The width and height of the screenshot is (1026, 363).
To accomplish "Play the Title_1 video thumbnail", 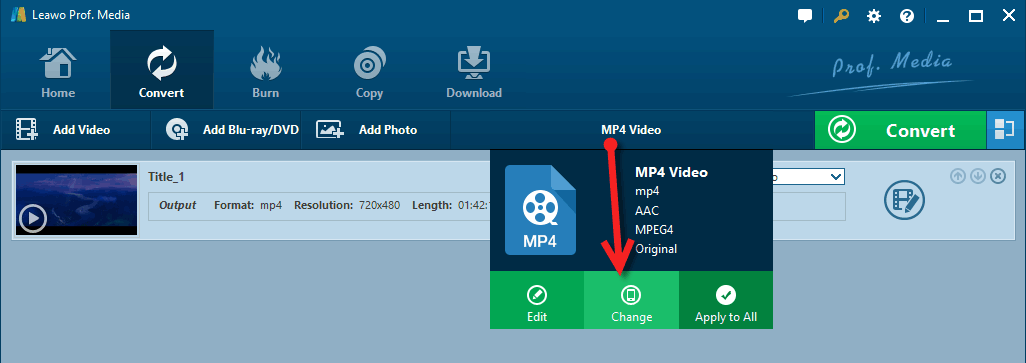I will 33,219.
